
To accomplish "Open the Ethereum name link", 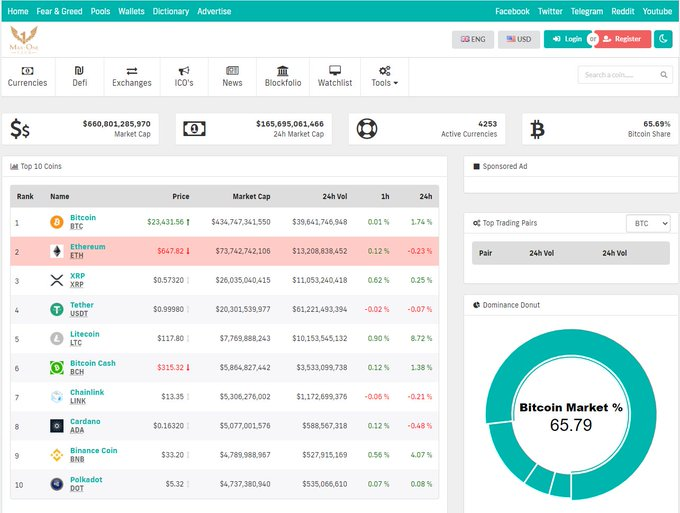I will tap(88, 246).
